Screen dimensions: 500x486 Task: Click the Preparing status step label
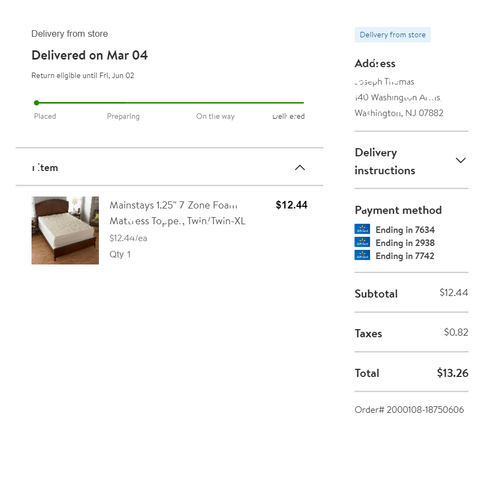tap(123, 116)
